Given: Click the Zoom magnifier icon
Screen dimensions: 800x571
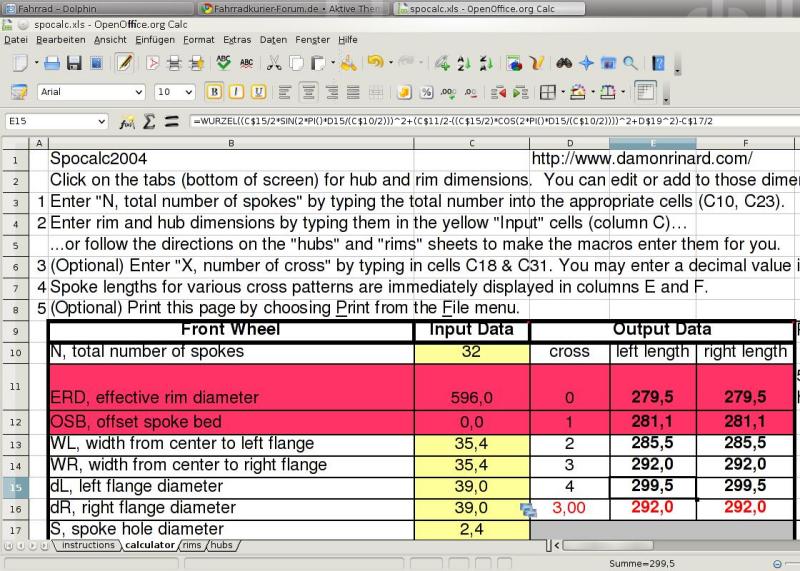Looking at the screenshot, I should coord(631,63).
